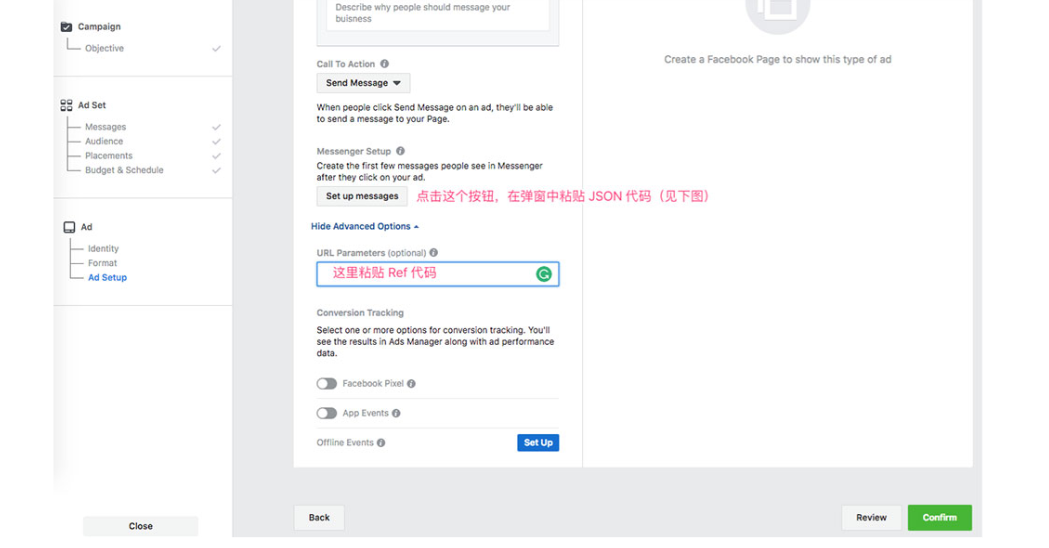Click the green Confirm button
Screen dimensions: 1049x548
[x=939, y=517]
